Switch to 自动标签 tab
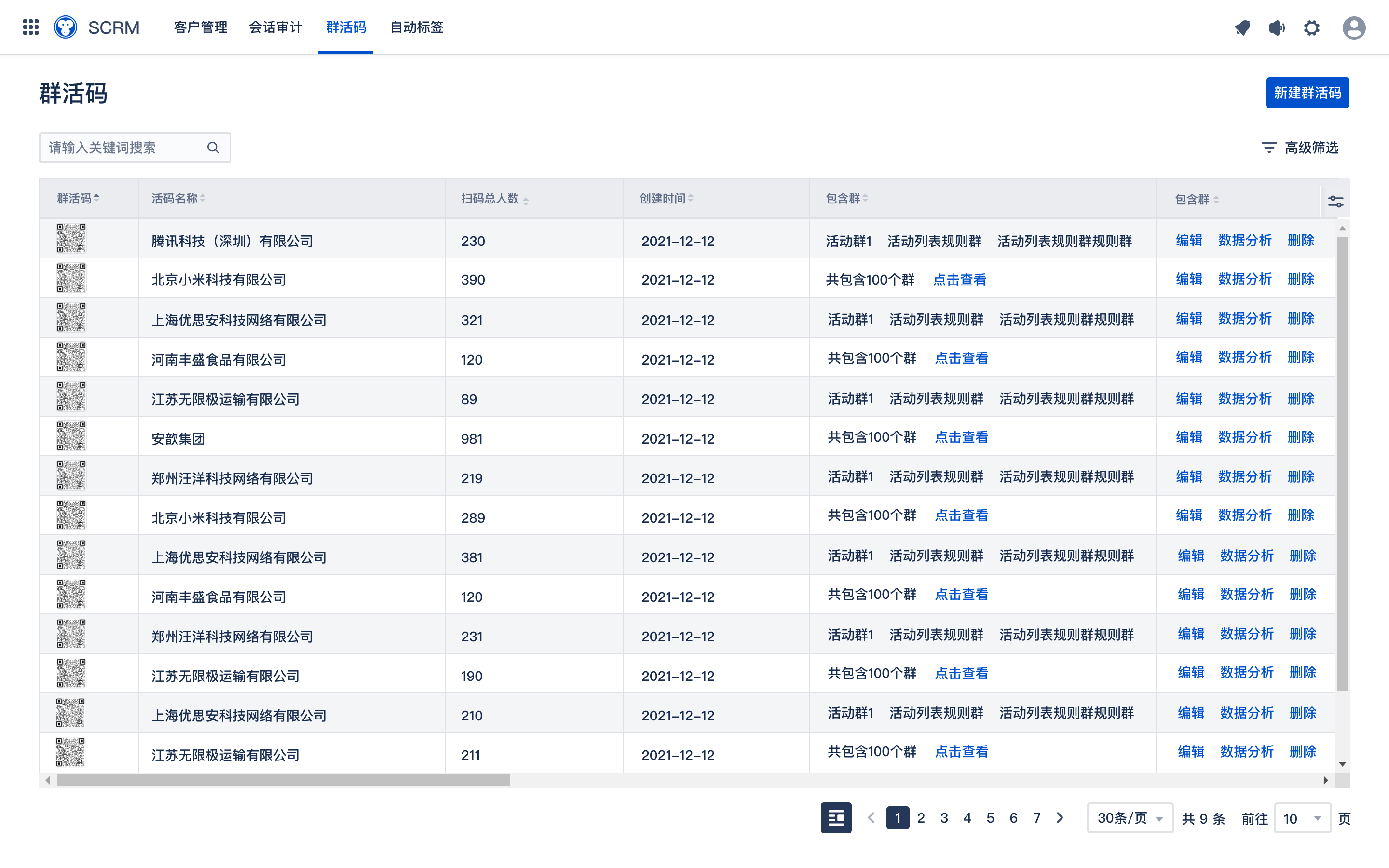The image size is (1389, 868). [417, 27]
